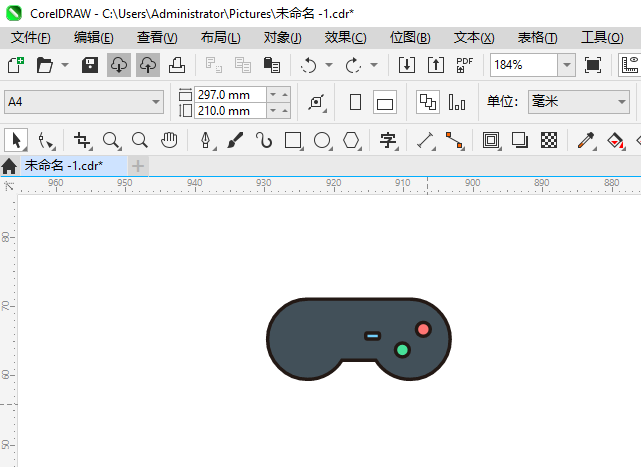Save the document with the floppy icon

[x=90, y=65]
